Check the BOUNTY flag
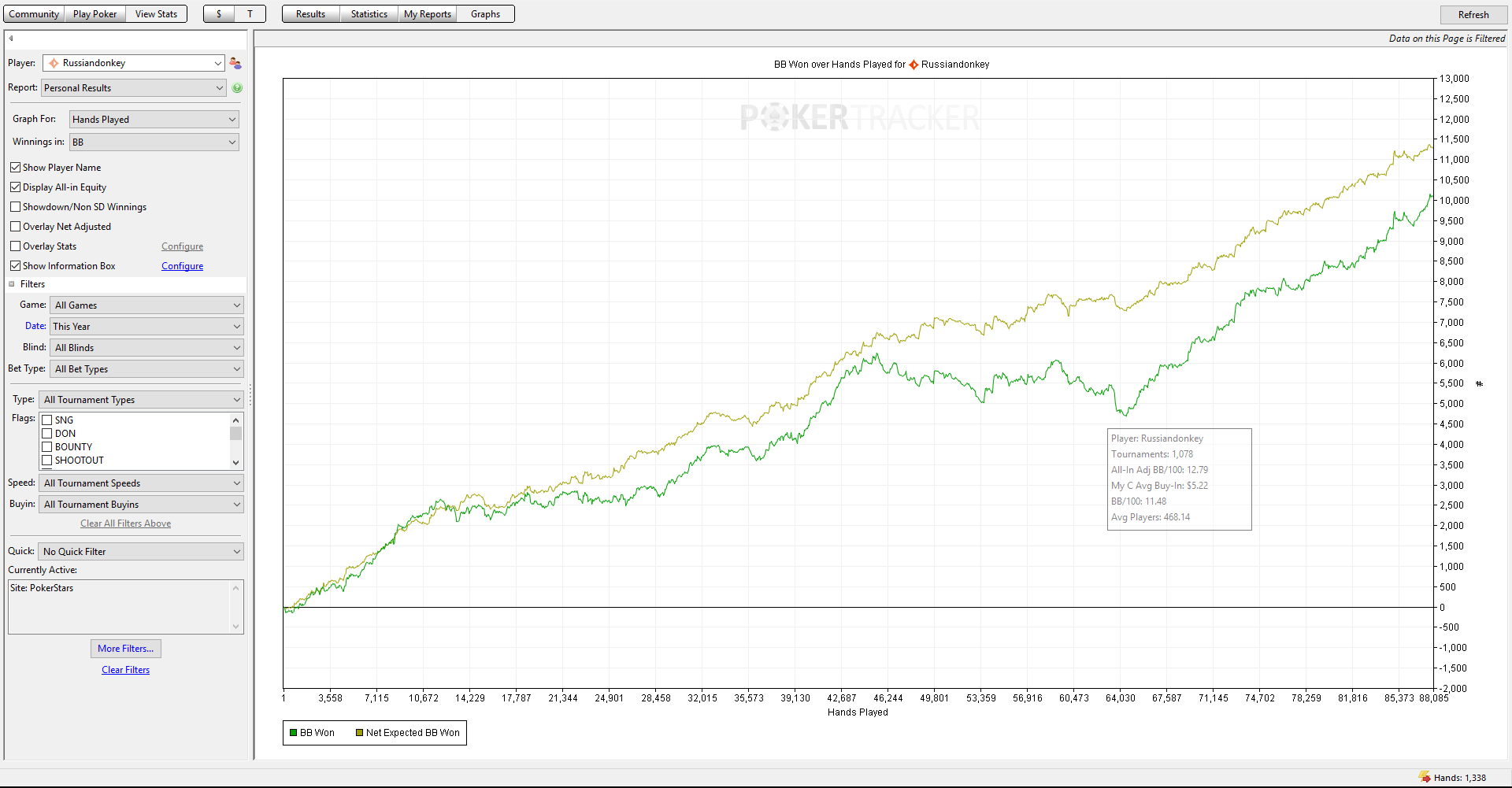This screenshot has height=788, width=1512. point(47,447)
